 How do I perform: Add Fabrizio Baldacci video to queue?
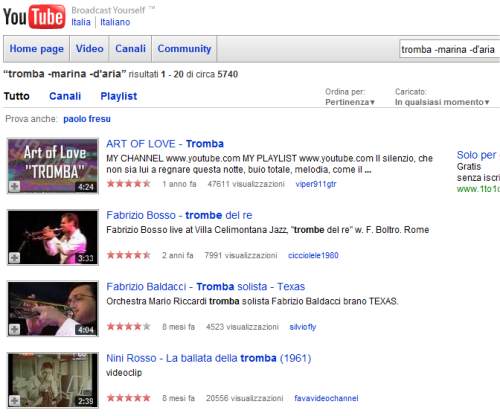coord(14,329)
